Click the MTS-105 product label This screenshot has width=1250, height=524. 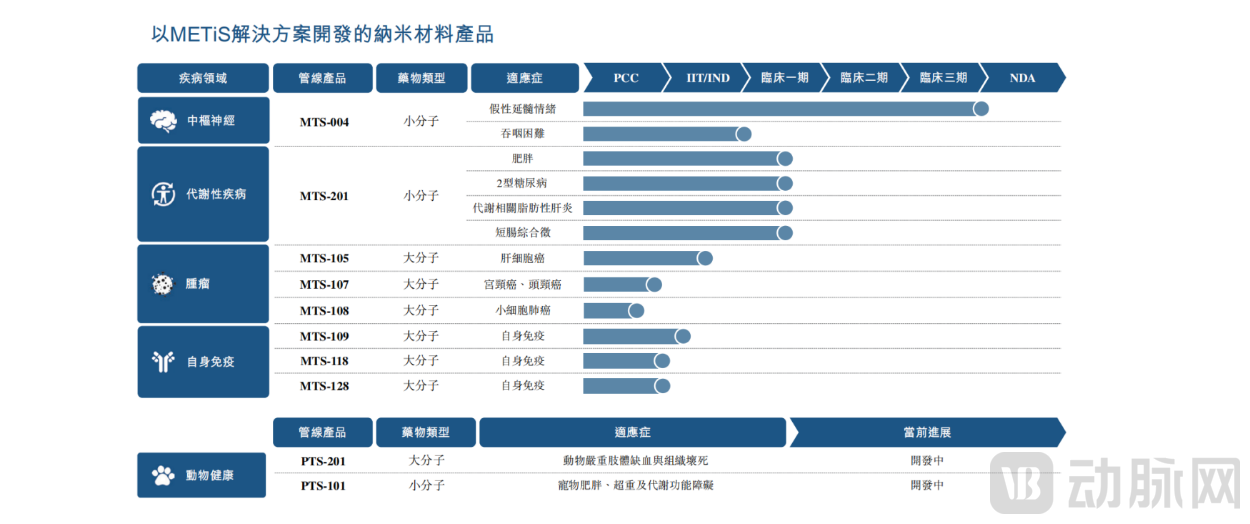coord(324,258)
